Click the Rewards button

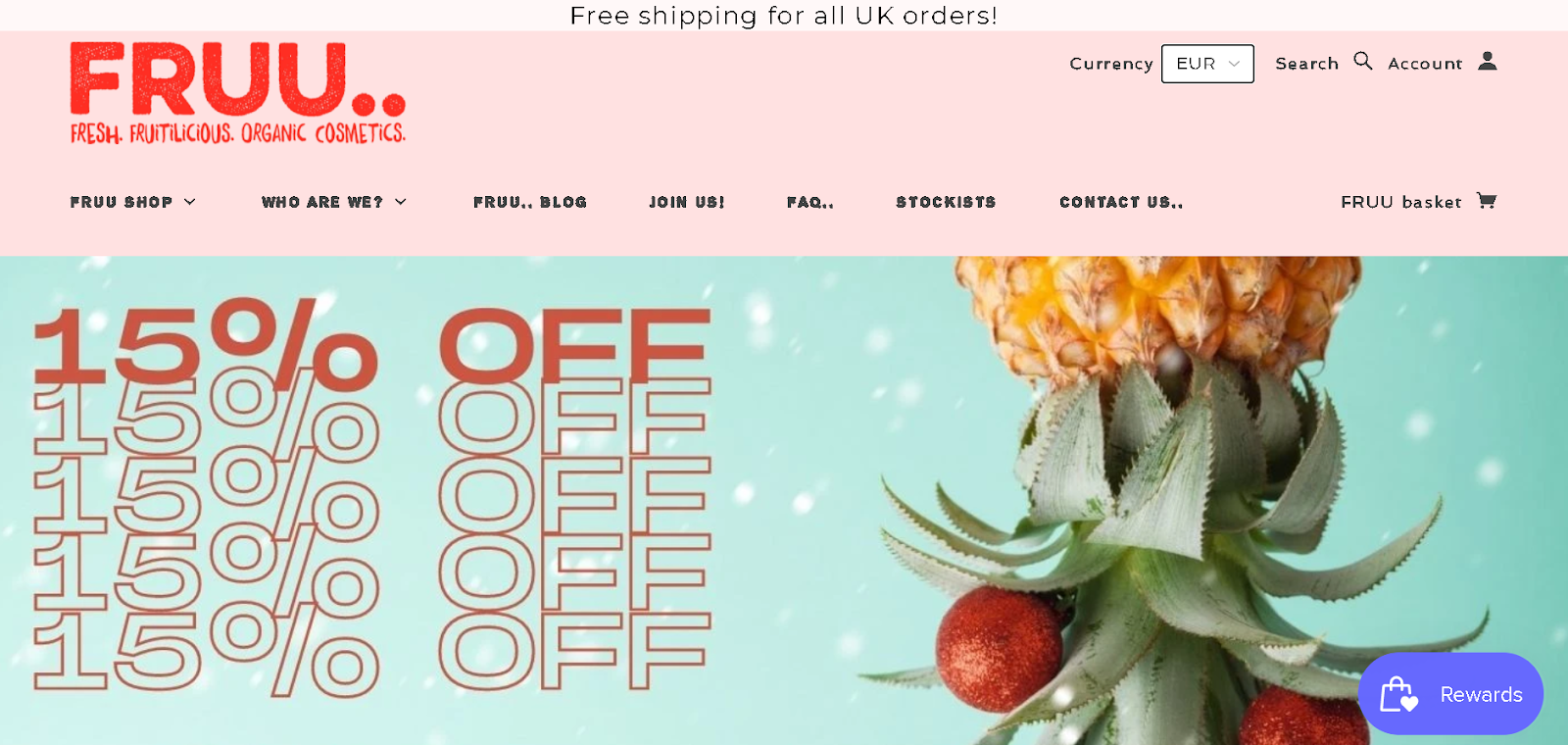click(1450, 694)
